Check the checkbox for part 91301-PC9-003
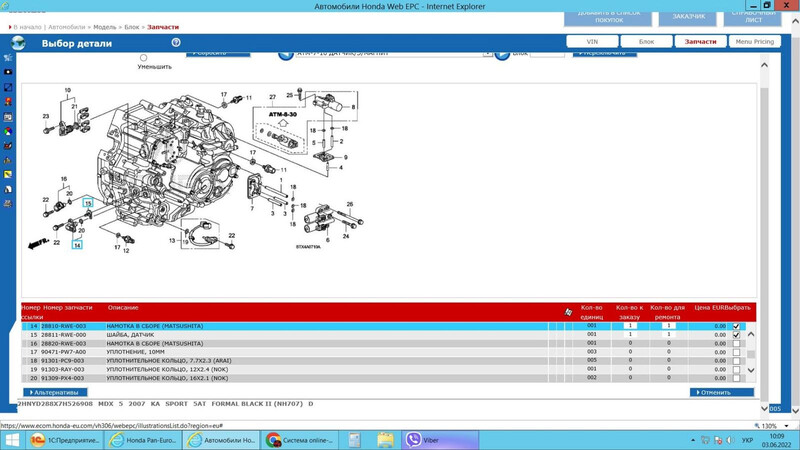 [x=736, y=361]
